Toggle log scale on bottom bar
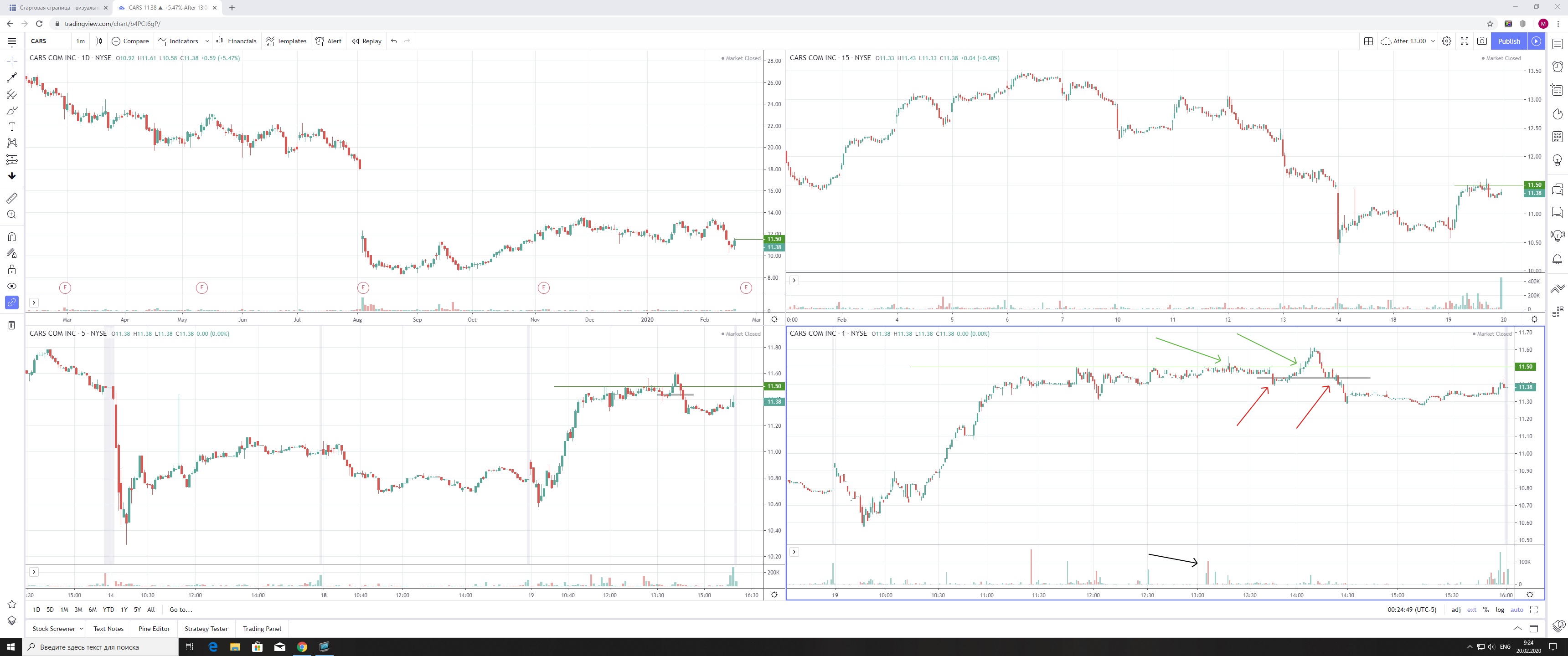Viewport: 1568px width, 656px height. point(1500,610)
